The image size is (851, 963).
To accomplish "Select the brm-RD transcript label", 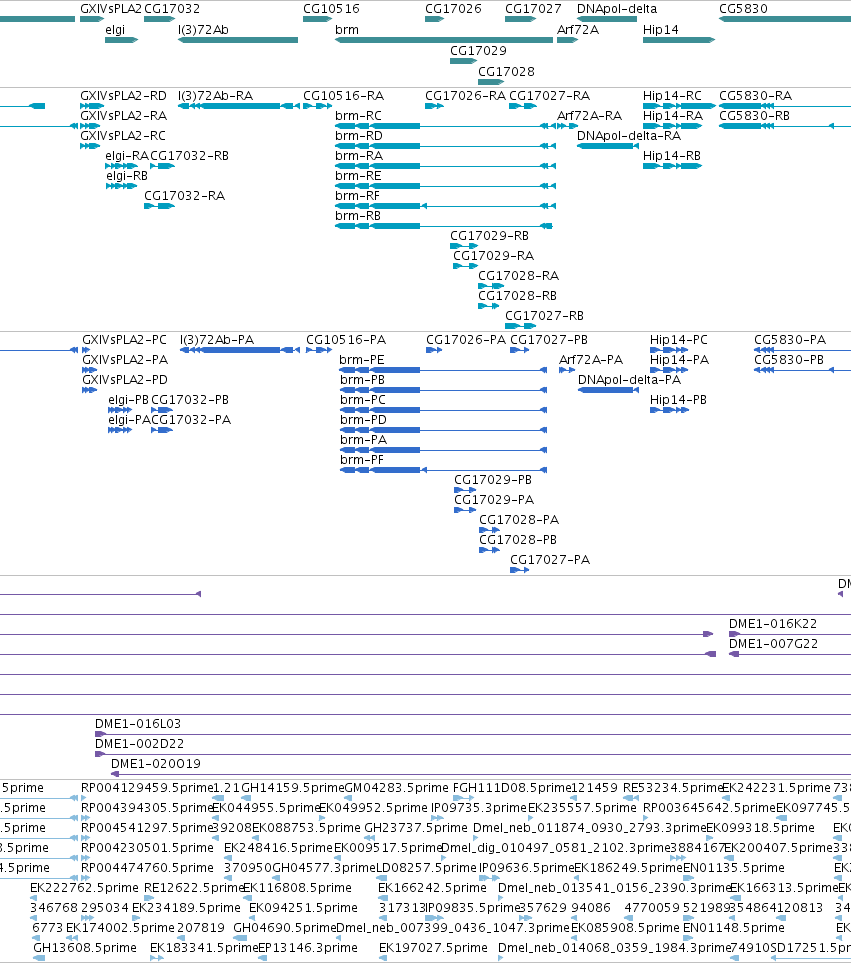I will point(359,136).
